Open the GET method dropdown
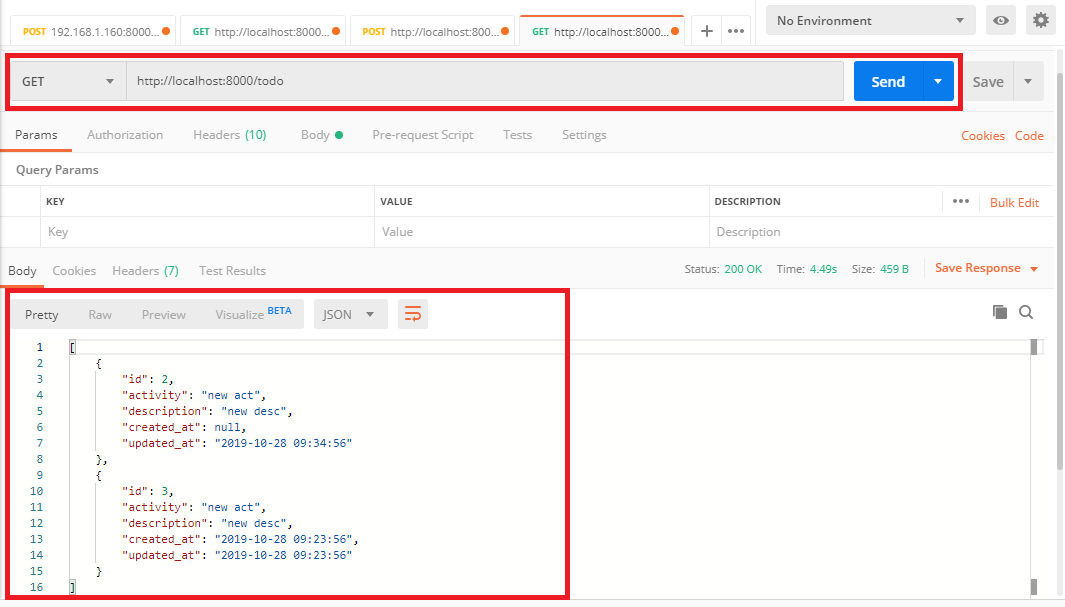Image resolution: width=1065 pixels, height=607 pixels. tap(67, 81)
